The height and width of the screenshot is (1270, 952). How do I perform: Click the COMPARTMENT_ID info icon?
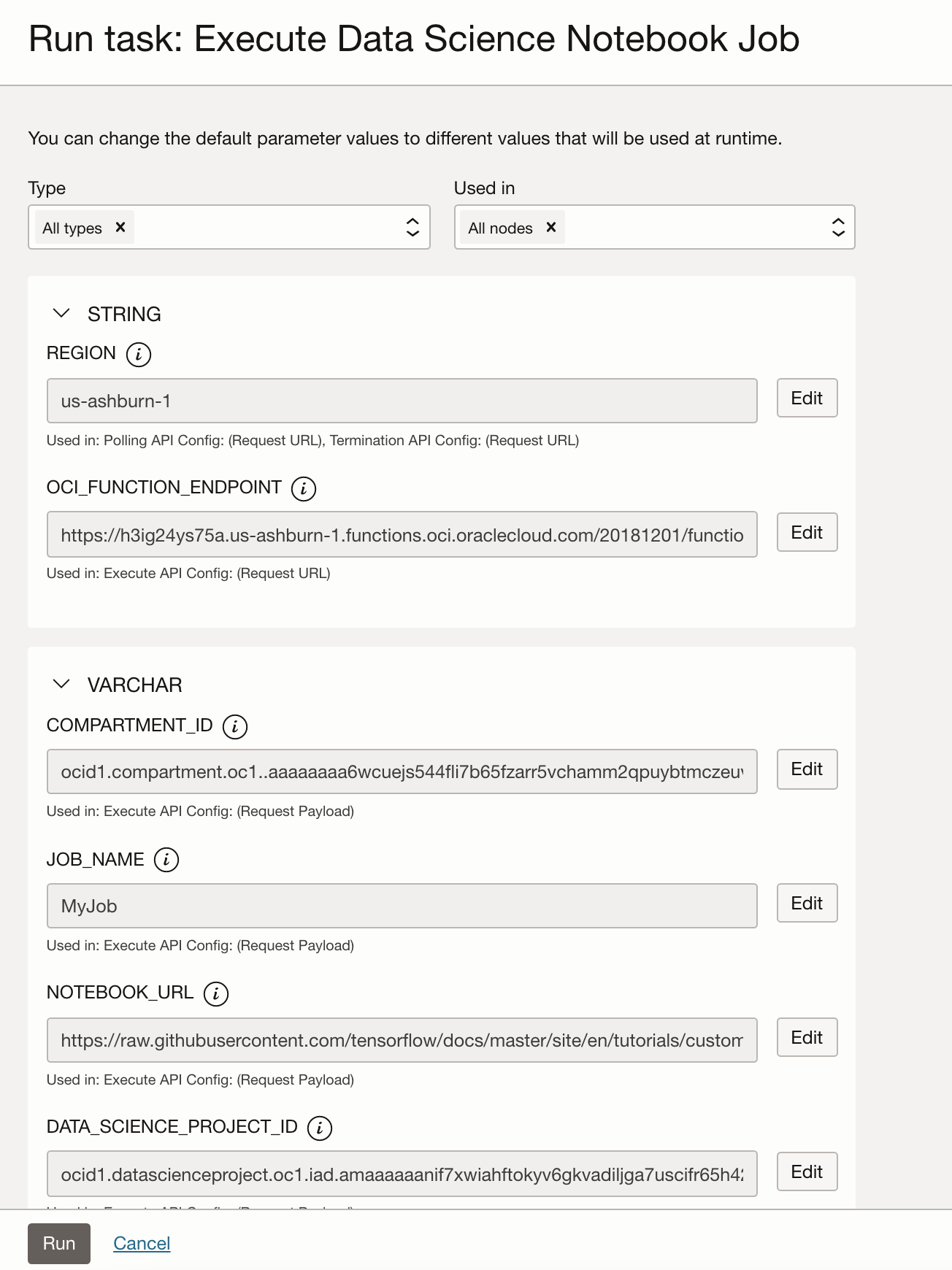tap(235, 727)
